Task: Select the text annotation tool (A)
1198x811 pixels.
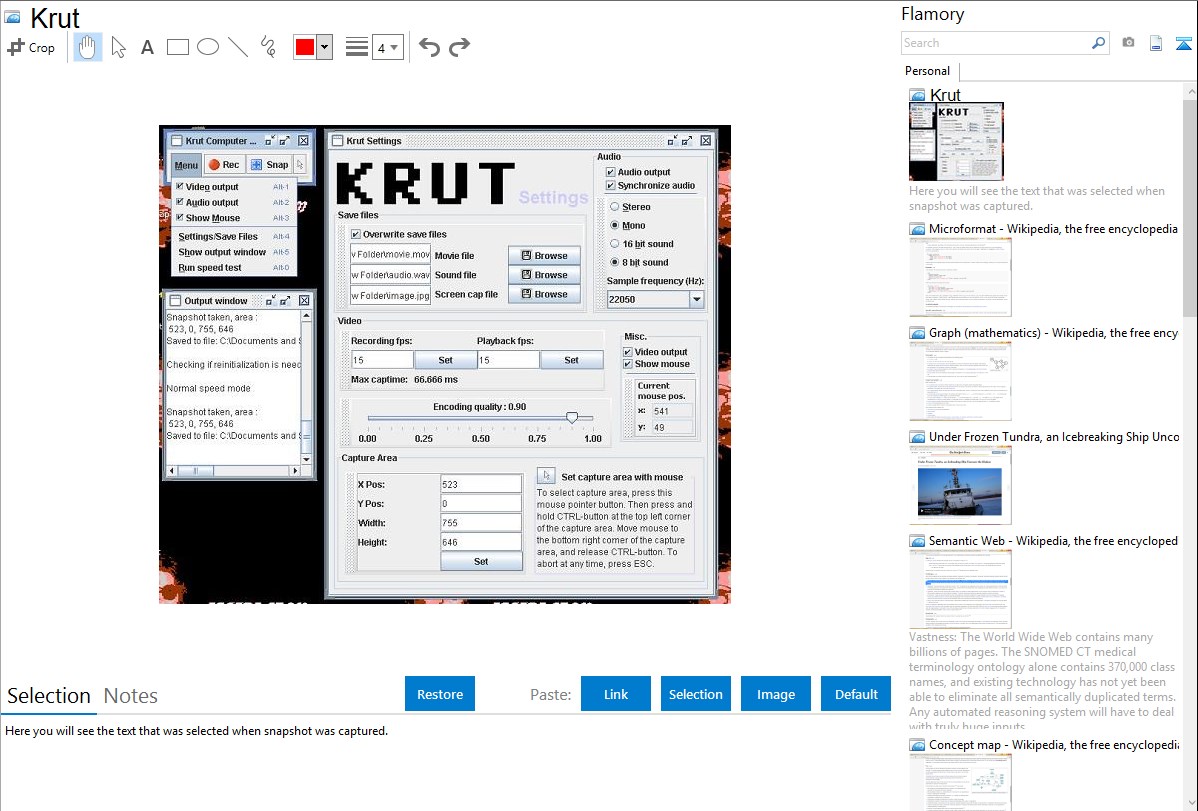Action: click(x=147, y=47)
